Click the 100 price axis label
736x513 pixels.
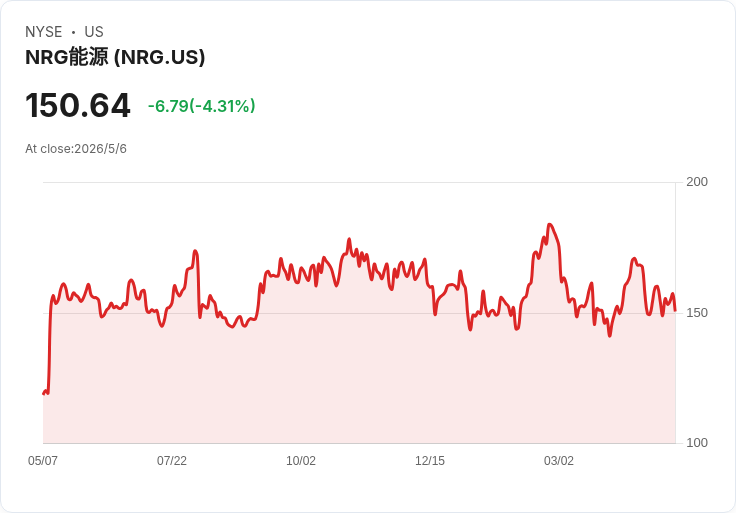(x=697, y=443)
